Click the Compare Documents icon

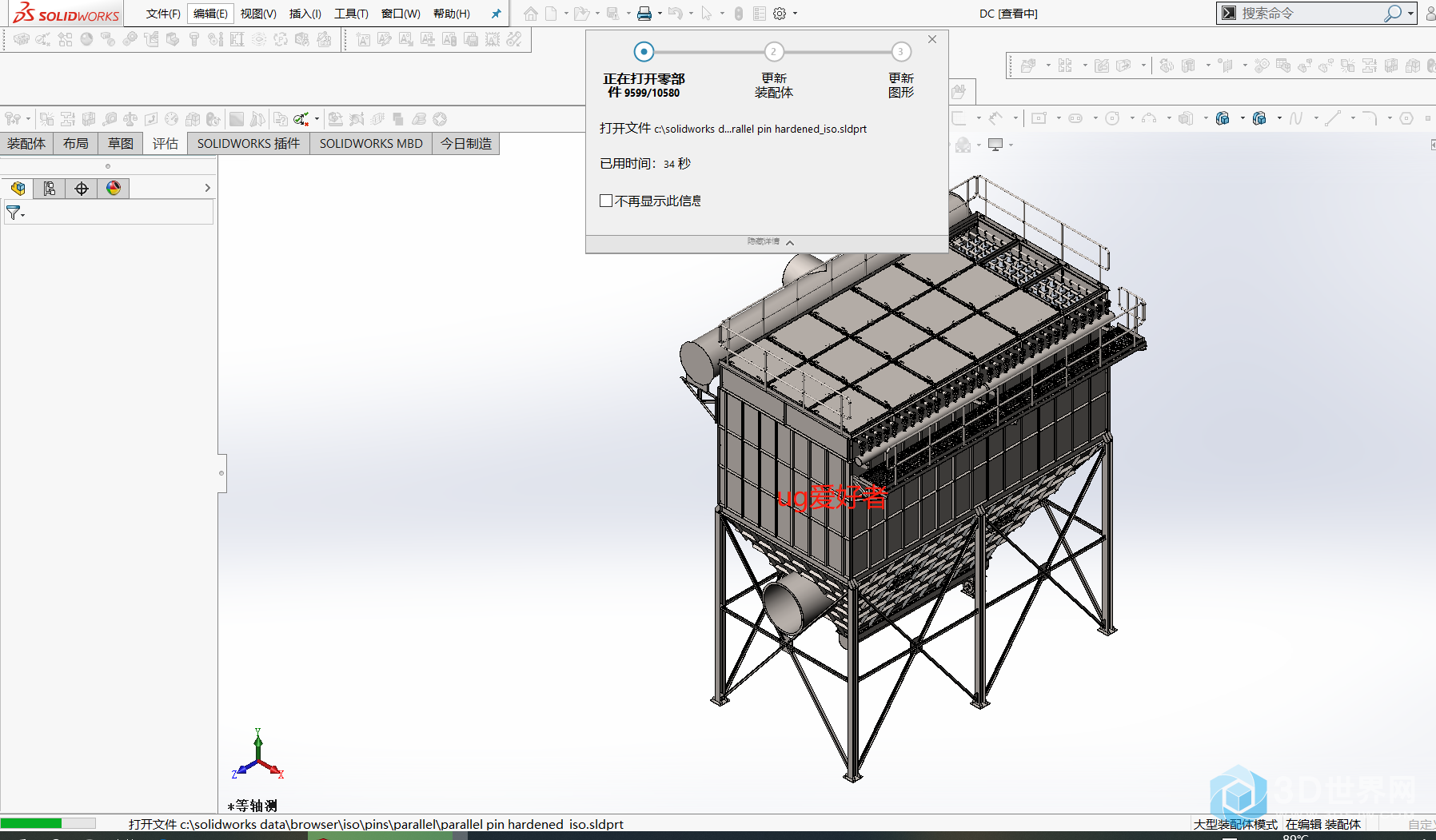(x=281, y=119)
